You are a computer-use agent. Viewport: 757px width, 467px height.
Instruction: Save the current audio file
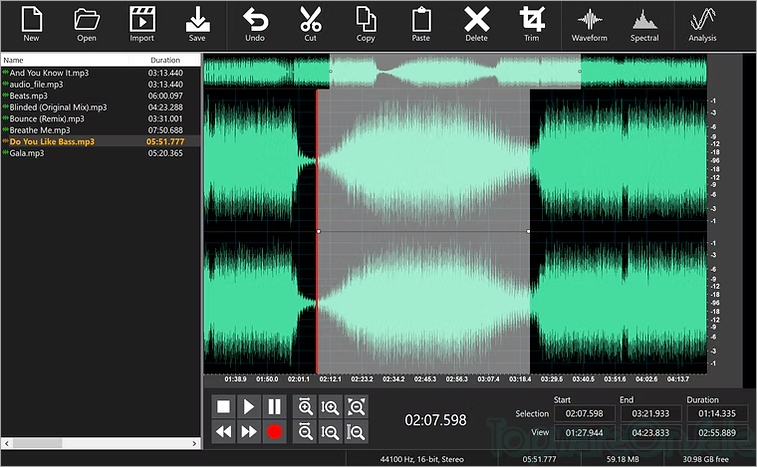click(x=197, y=24)
